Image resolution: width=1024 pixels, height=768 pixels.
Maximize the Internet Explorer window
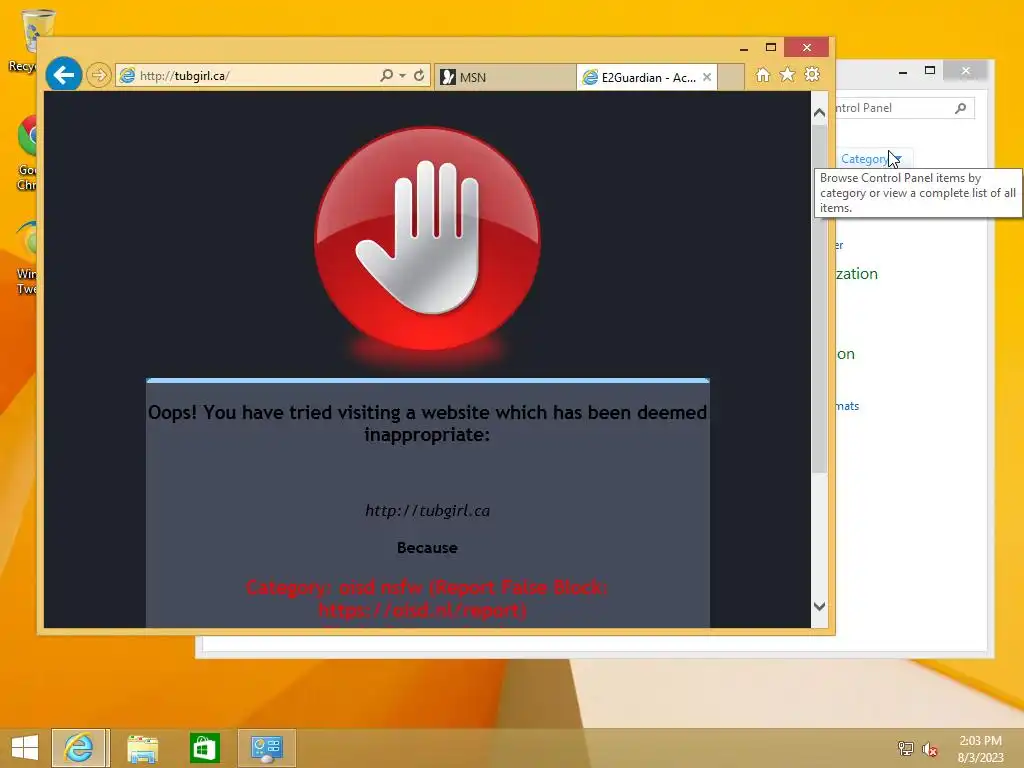click(x=771, y=48)
